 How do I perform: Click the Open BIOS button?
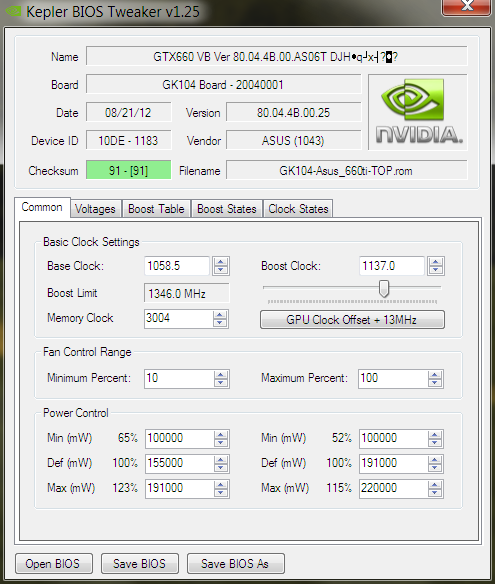[x=54, y=564]
